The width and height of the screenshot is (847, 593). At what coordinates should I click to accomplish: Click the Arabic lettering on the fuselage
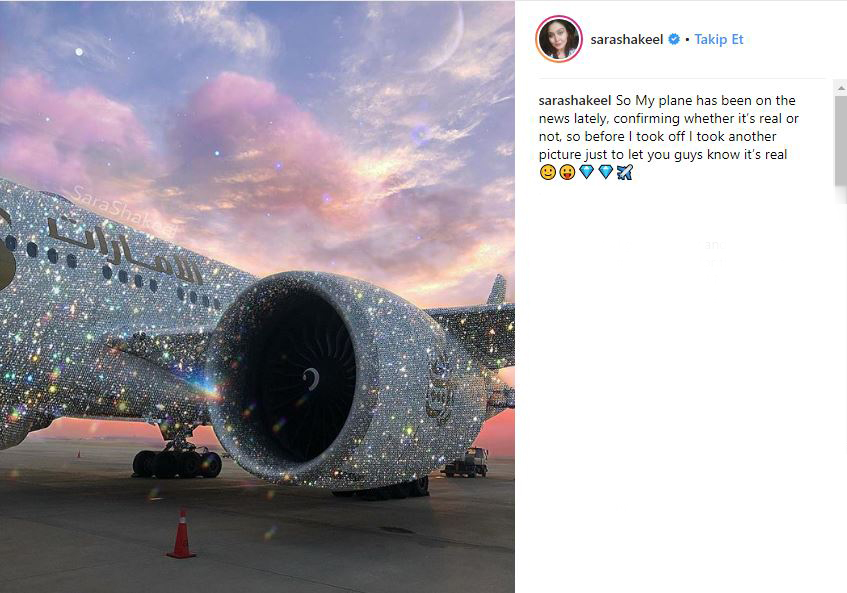pos(125,249)
